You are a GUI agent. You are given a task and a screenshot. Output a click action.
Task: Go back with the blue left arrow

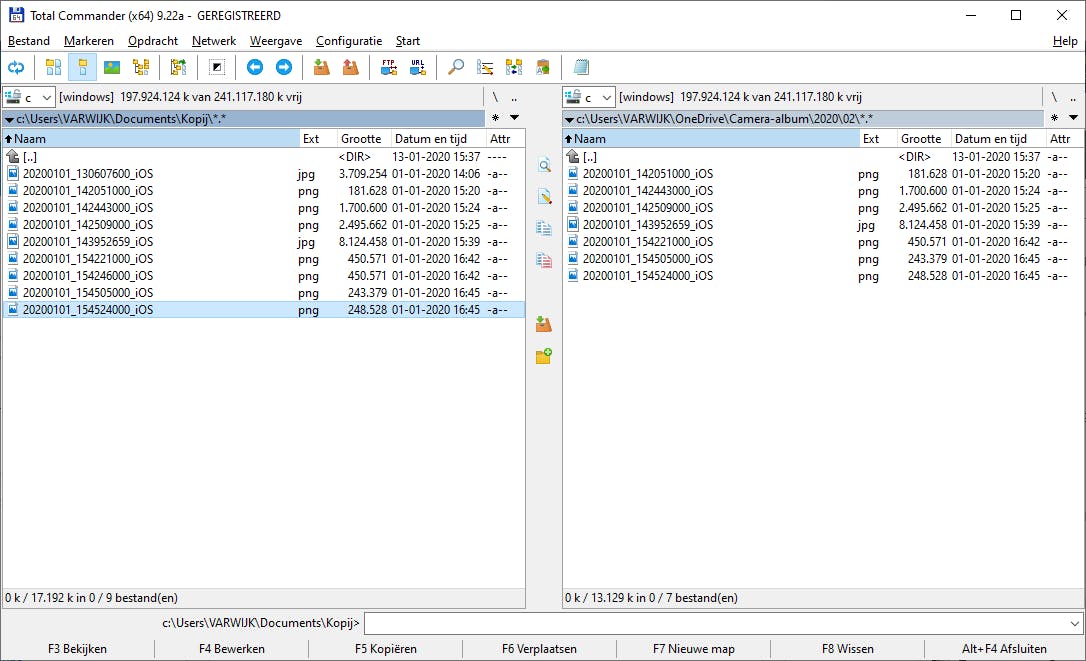point(255,67)
